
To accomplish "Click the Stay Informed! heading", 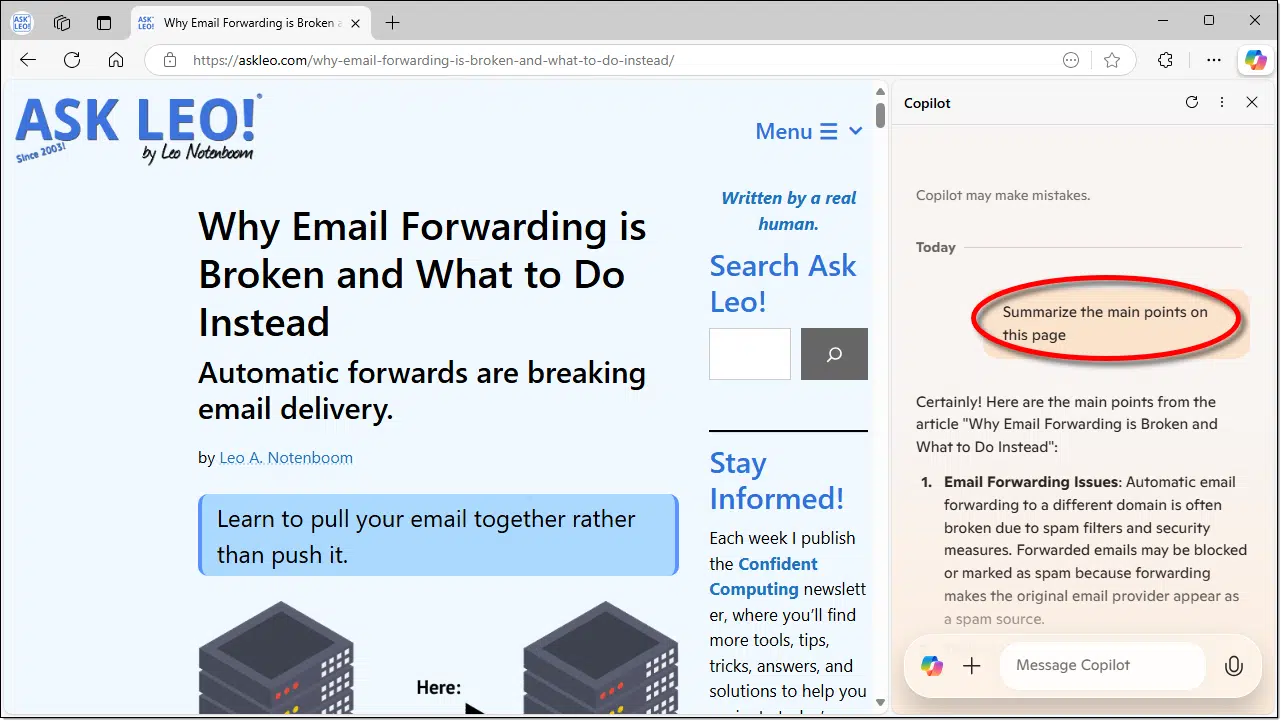I will coord(777,481).
